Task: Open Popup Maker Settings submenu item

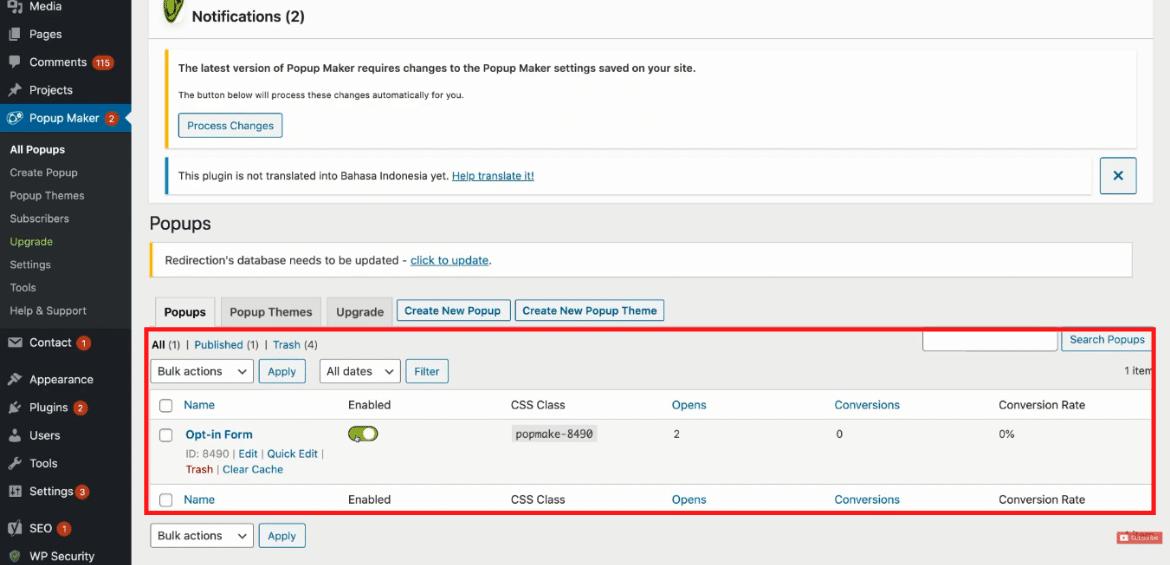Action: click(30, 265)
